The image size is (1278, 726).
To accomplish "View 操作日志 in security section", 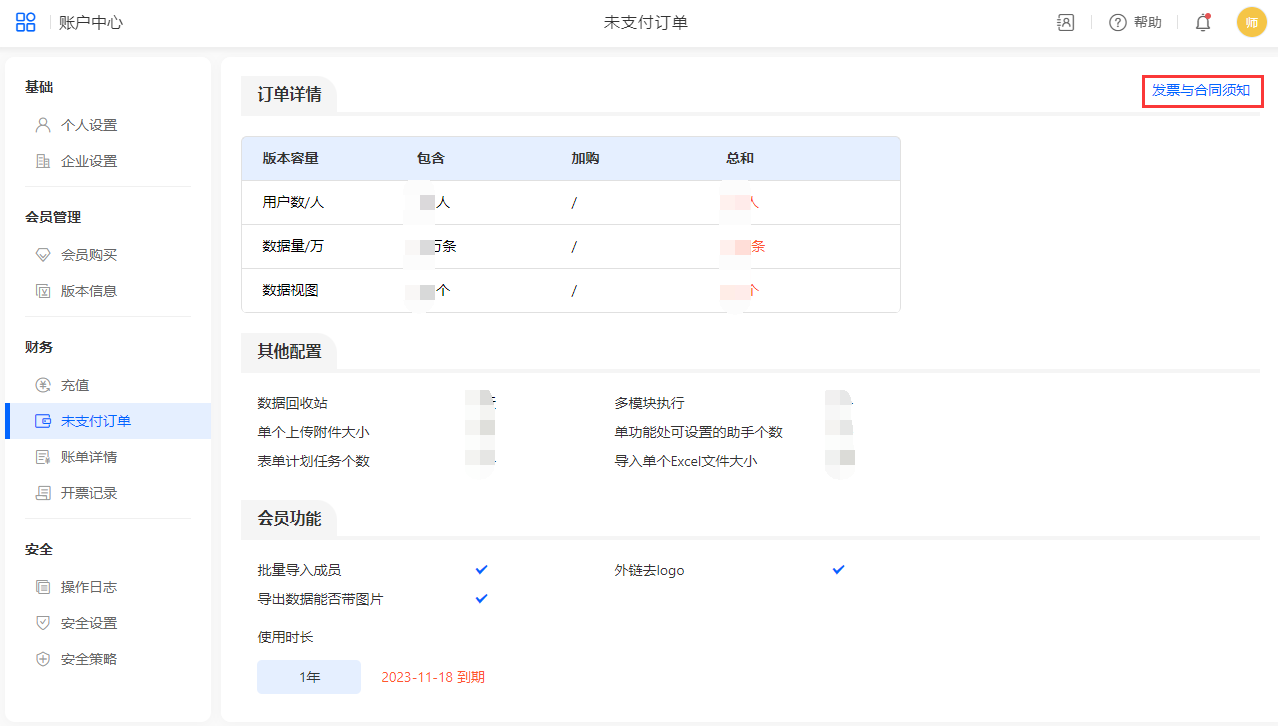I will (88, 587).
